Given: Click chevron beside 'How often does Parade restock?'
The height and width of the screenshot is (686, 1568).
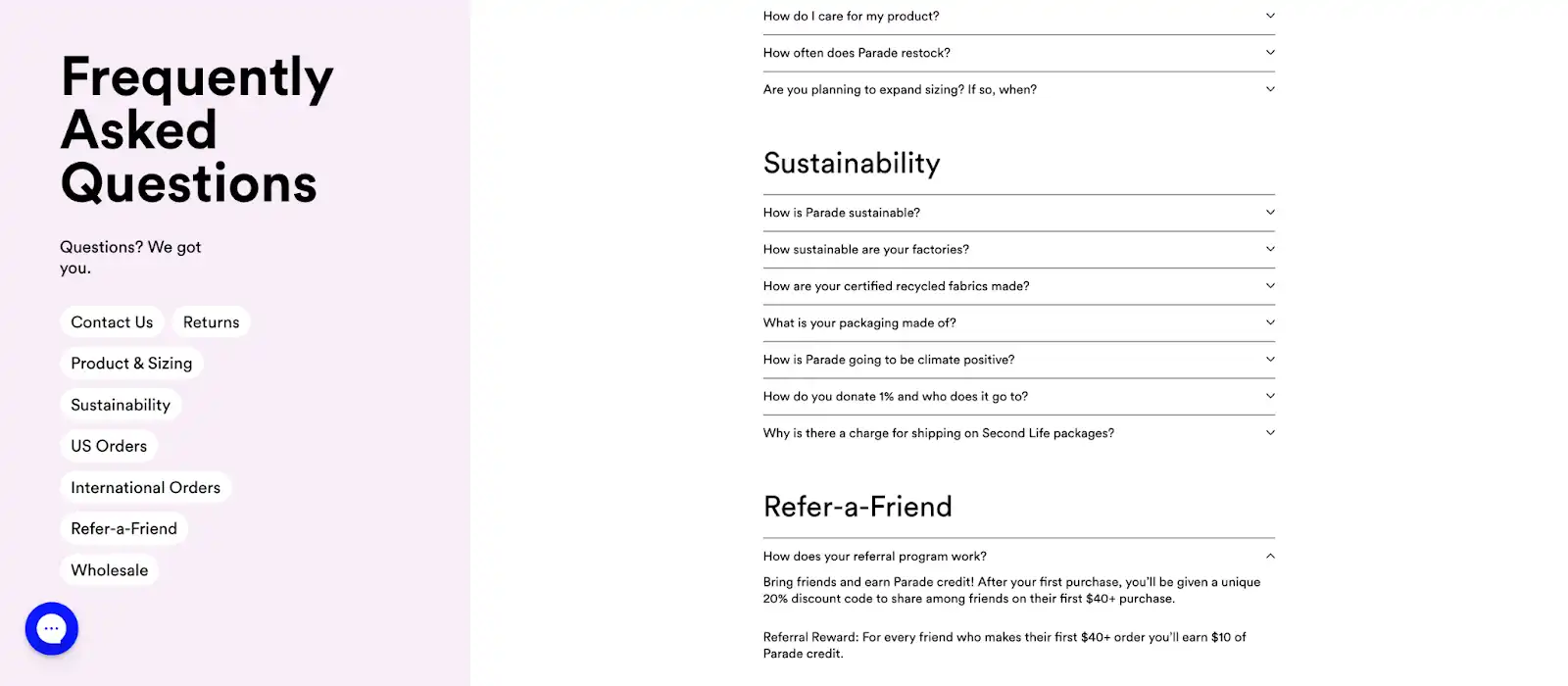Looking at the screenshot, I should pos(1270,53).
